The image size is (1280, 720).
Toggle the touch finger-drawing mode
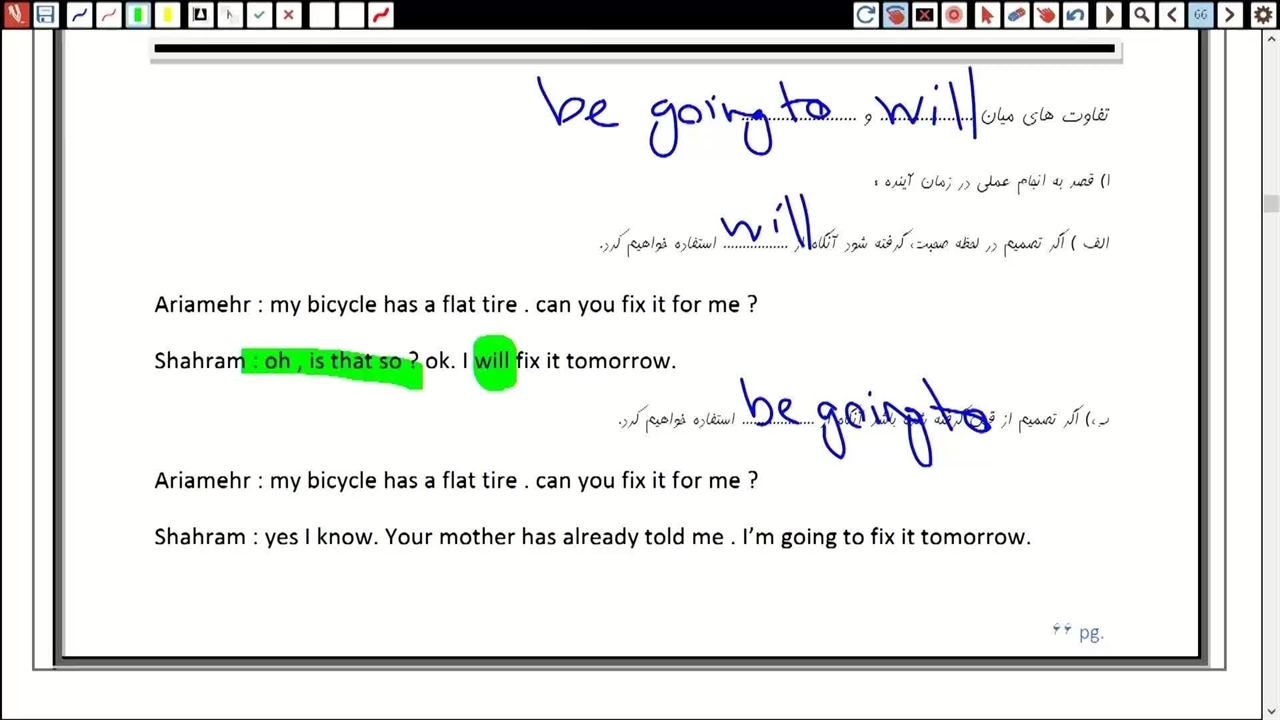(x=895, y=15)
